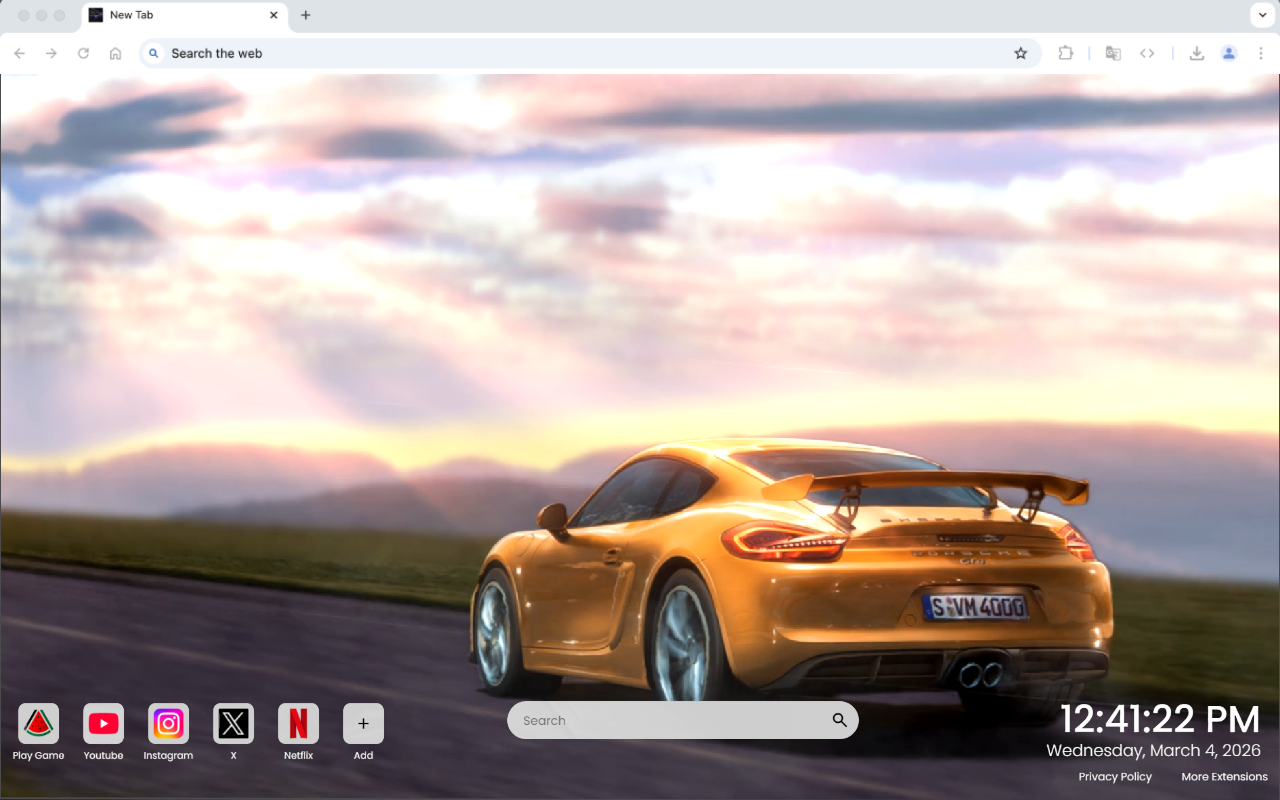Open the Youtube shortcut icon
The height and width of the screenshot is (800, 1280).
click(103, 724)
